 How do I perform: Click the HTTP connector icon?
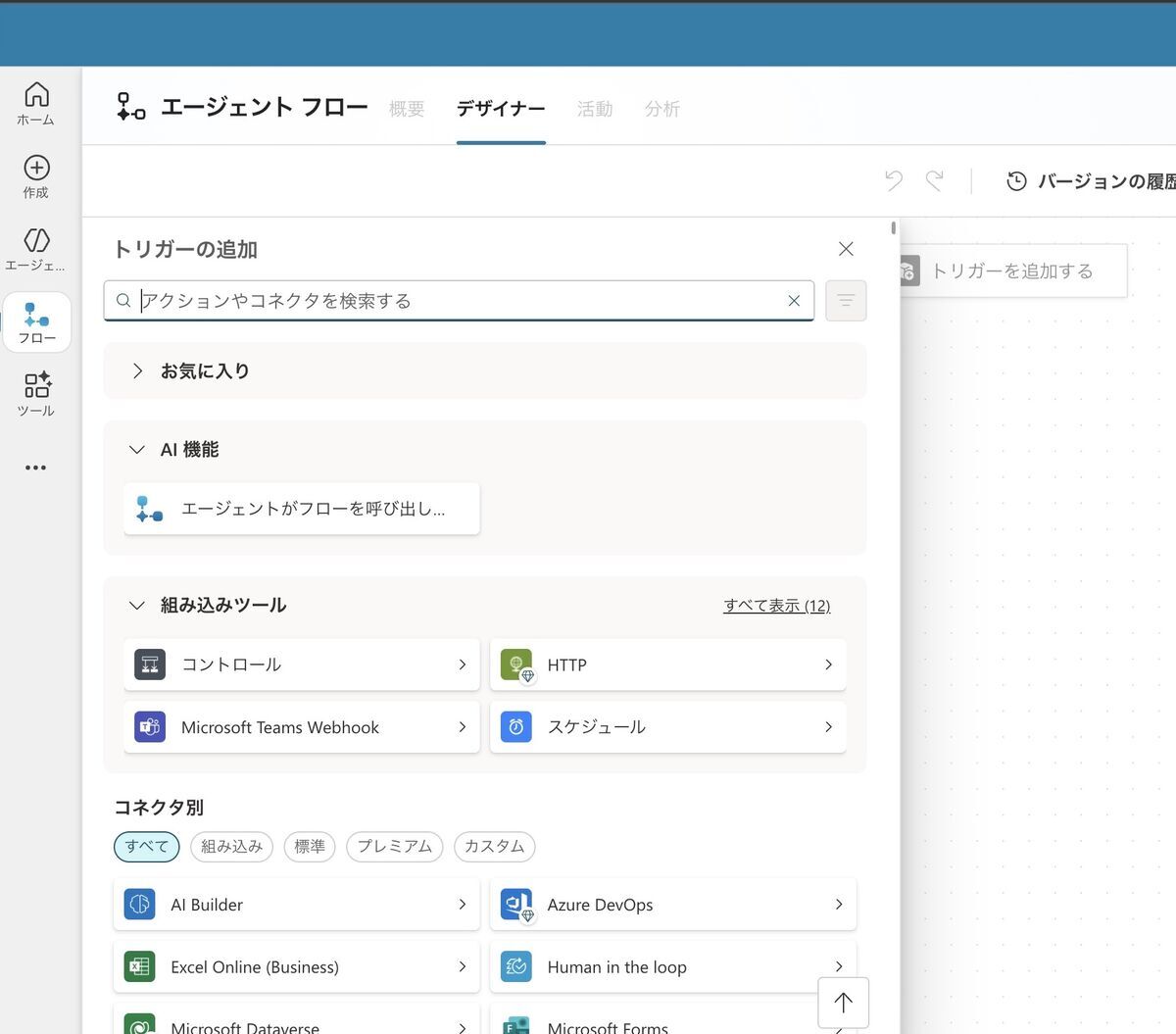click(516, 665)
